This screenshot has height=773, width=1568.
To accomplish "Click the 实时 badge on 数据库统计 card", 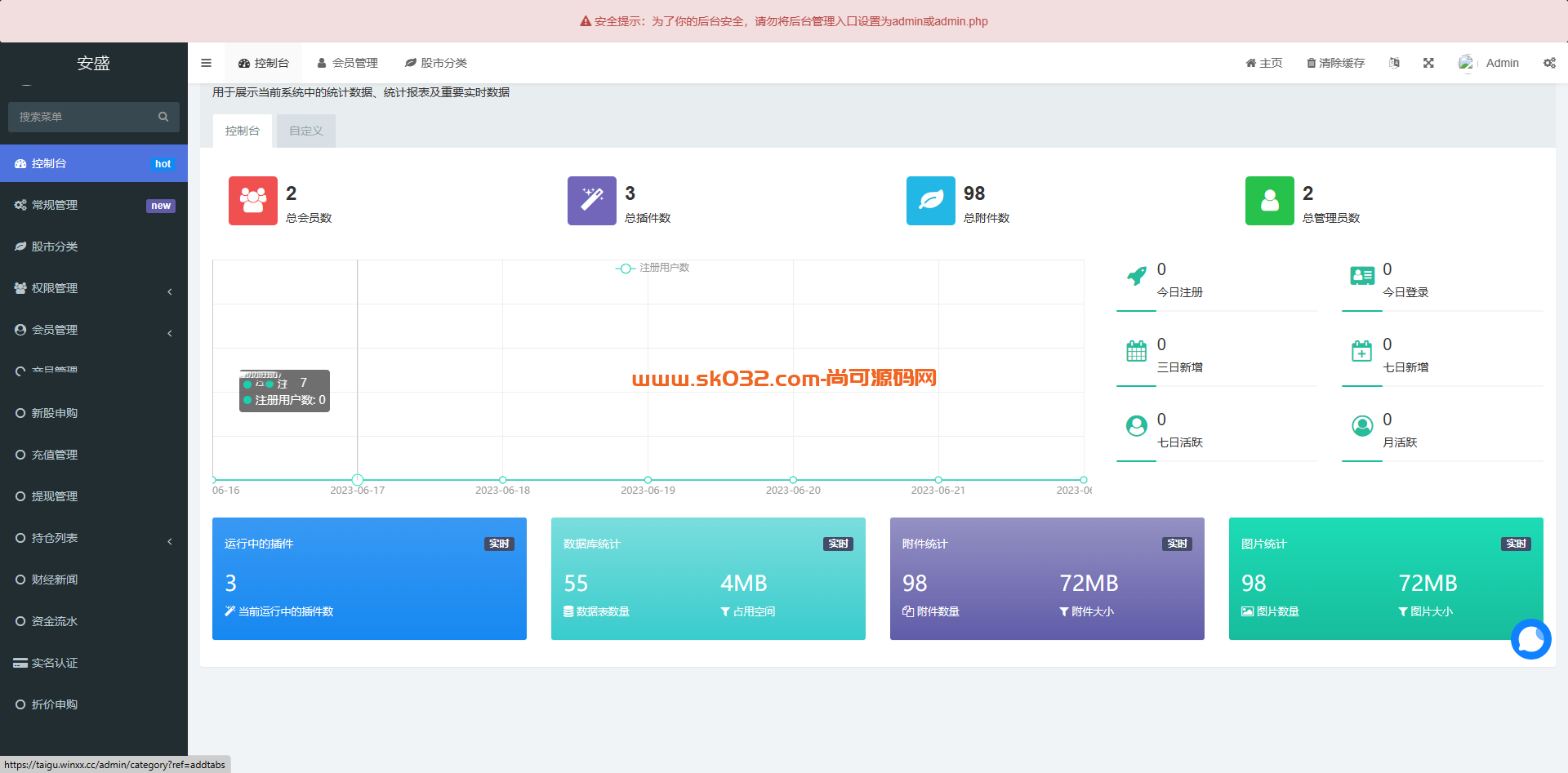I will tap(838, 544).
